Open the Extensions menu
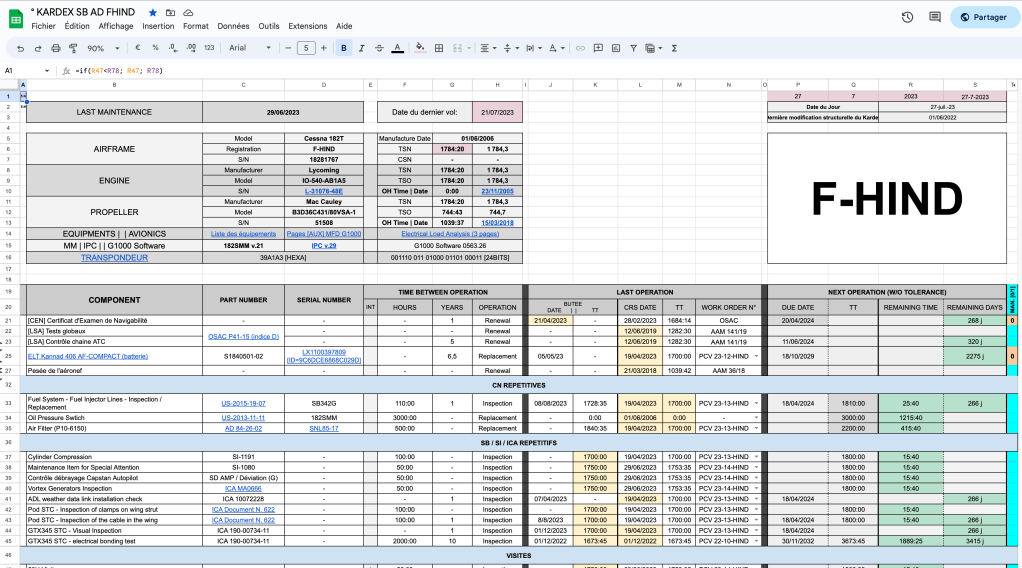The height and width of the screenshot is (568, 1022). pyautogui.click(x=307, y=26)
